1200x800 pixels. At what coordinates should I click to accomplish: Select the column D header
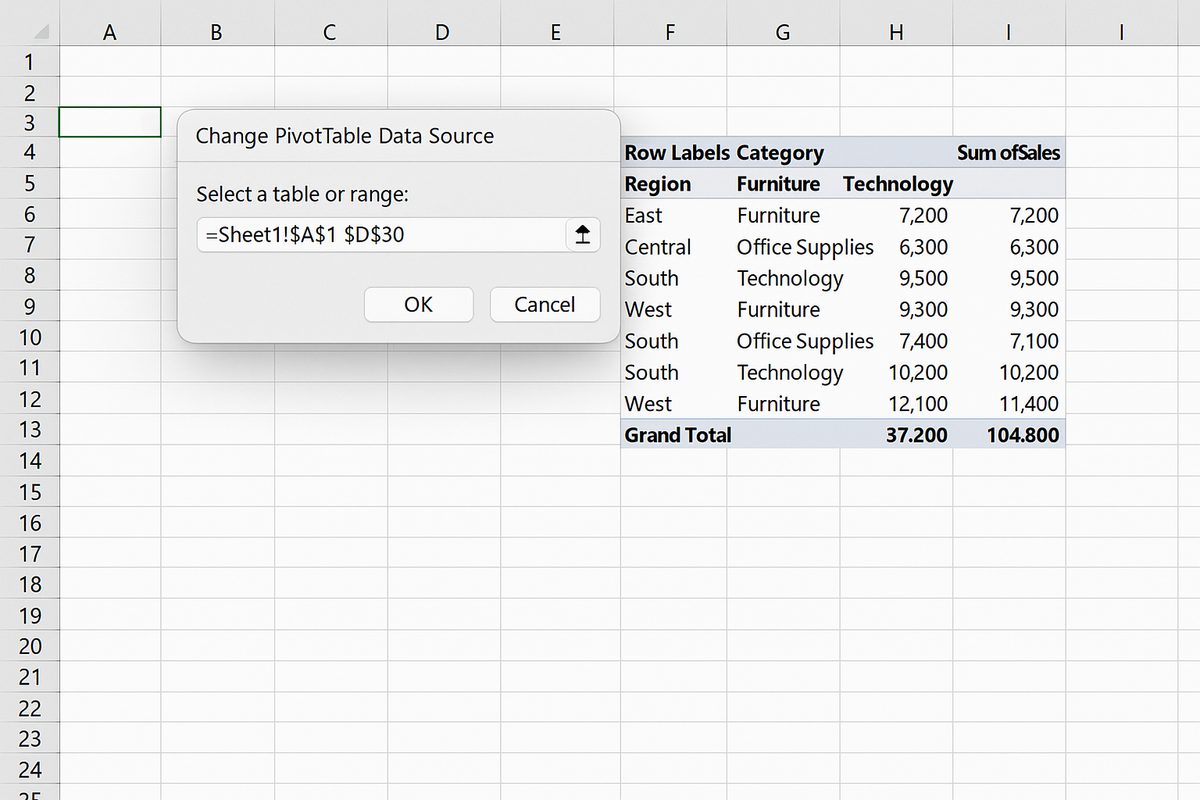pyautogui.click(x=443, y=32)
